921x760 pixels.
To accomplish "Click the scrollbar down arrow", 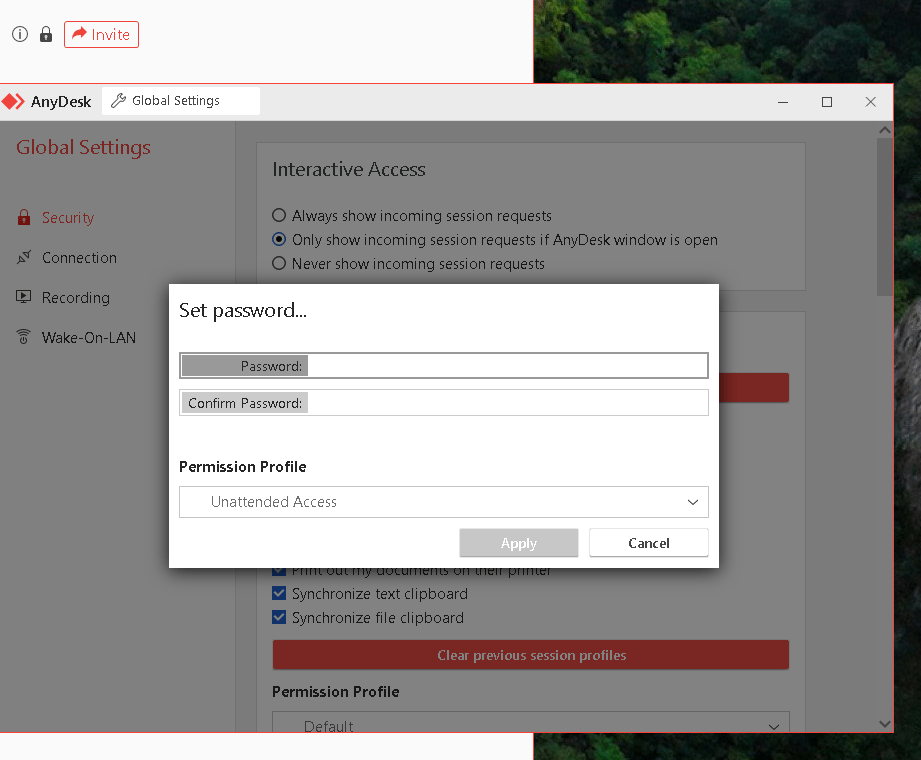I will click(x=885, y=724).
